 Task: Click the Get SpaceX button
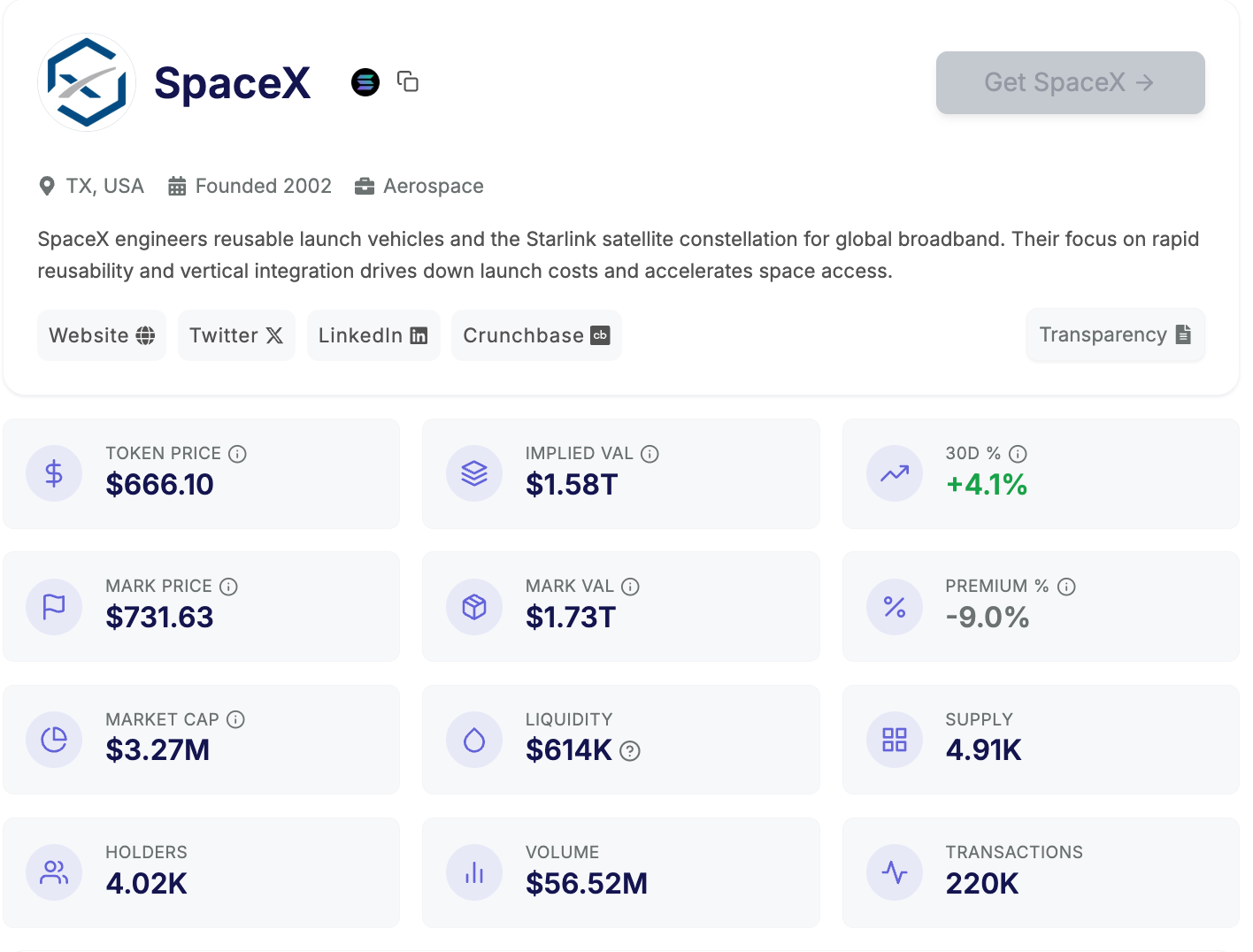[x=1070, y=82]
